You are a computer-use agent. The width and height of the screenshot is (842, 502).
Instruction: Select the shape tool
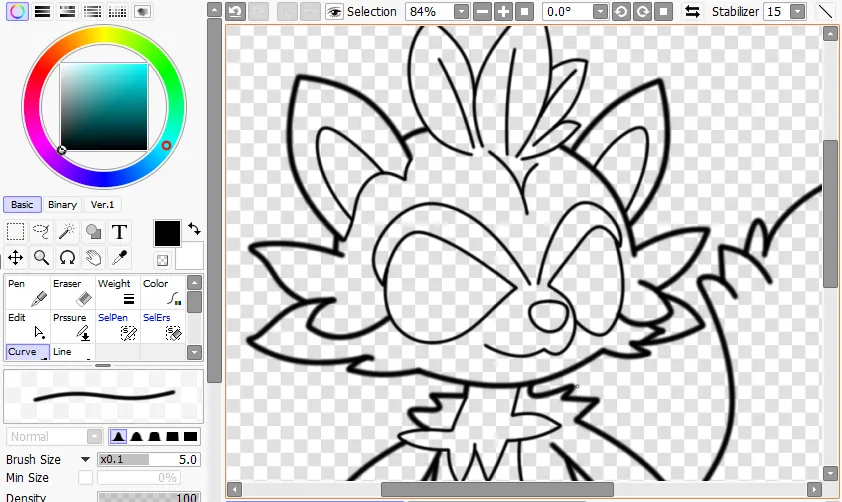(x=93, y=232)
